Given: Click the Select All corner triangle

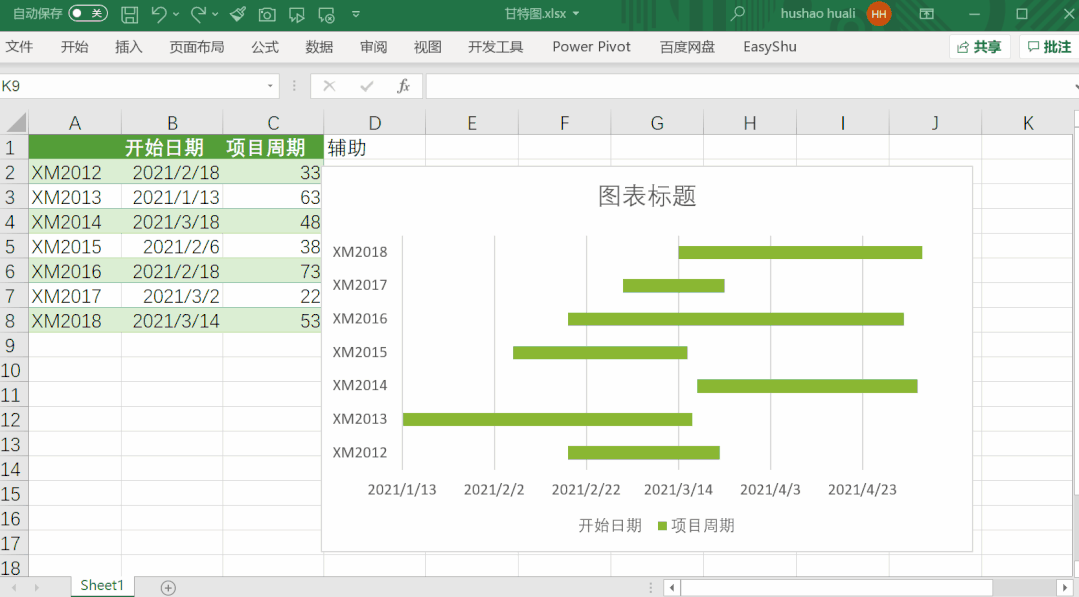Looking at the screenshot, I should click(x=15, y=122).
